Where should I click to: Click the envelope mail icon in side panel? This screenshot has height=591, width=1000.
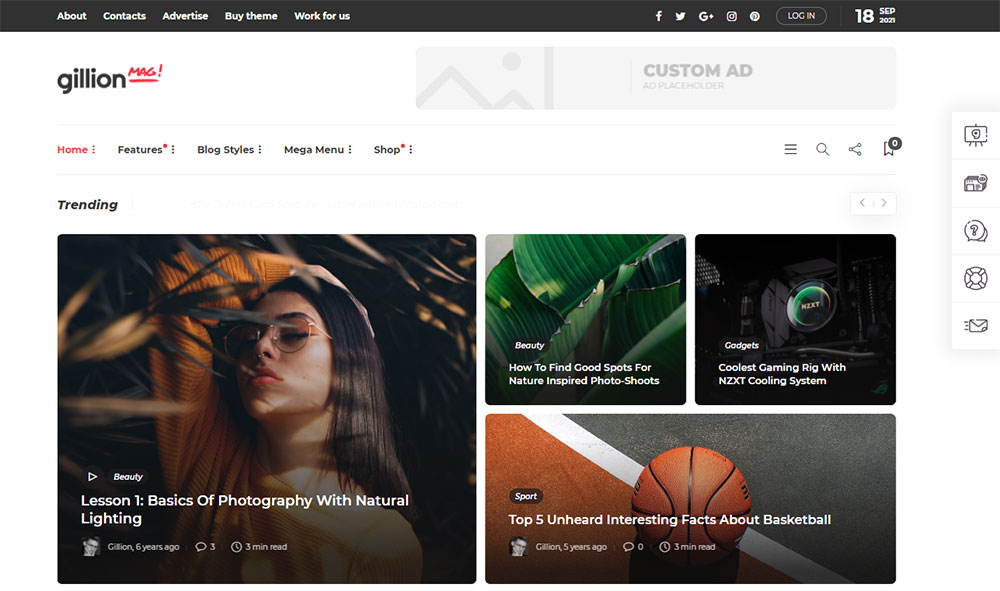(976, 326)
